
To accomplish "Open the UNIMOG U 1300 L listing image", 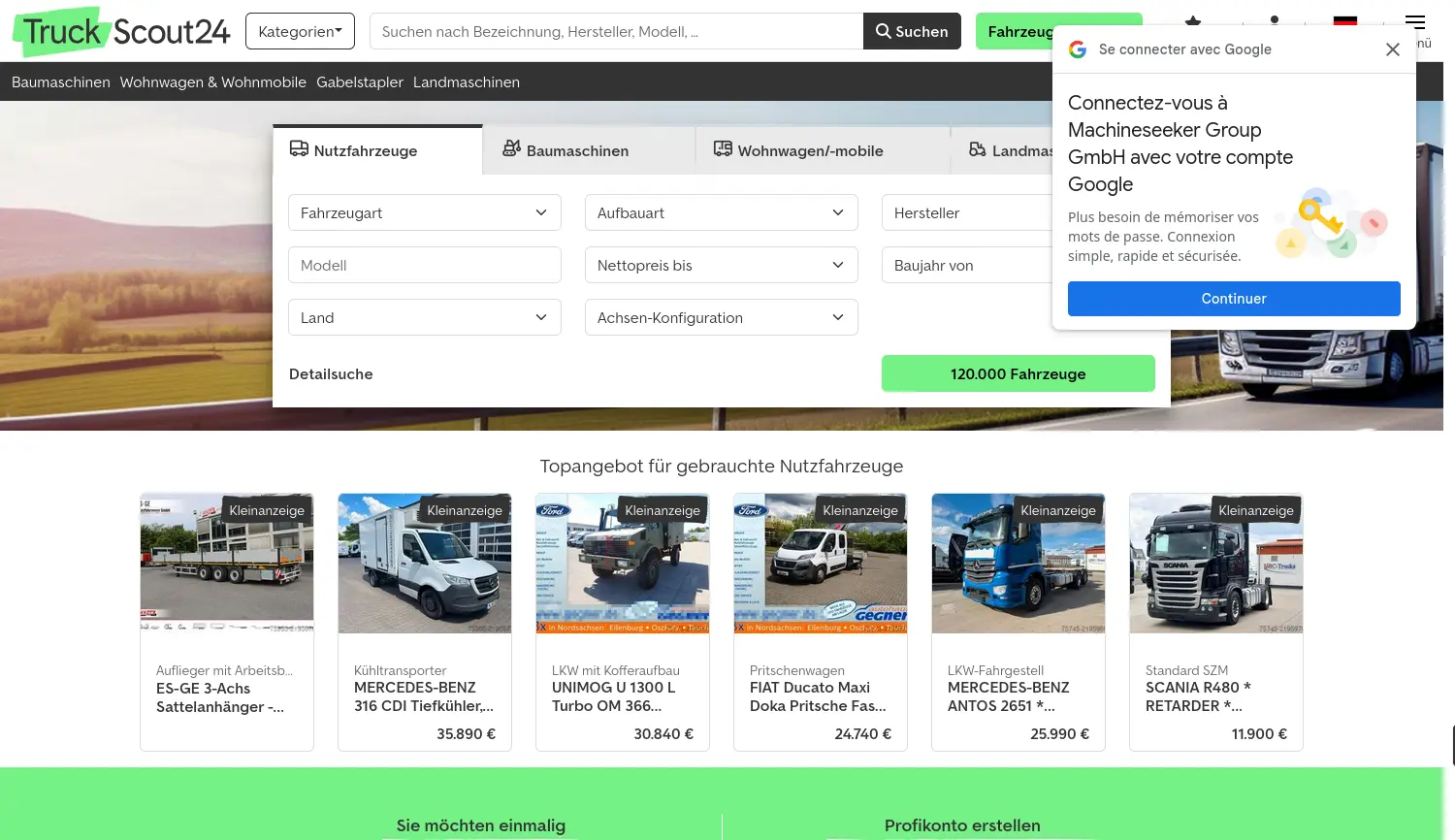I will tap(623, 564).
